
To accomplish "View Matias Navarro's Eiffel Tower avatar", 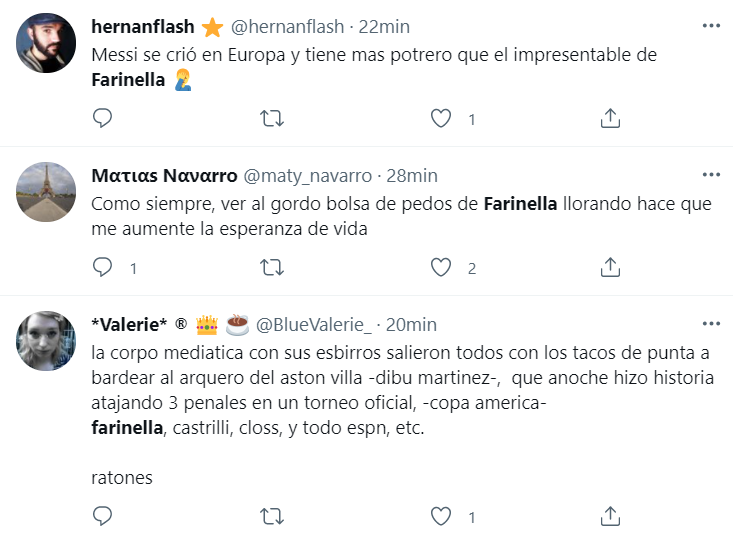I will point(46,192).
